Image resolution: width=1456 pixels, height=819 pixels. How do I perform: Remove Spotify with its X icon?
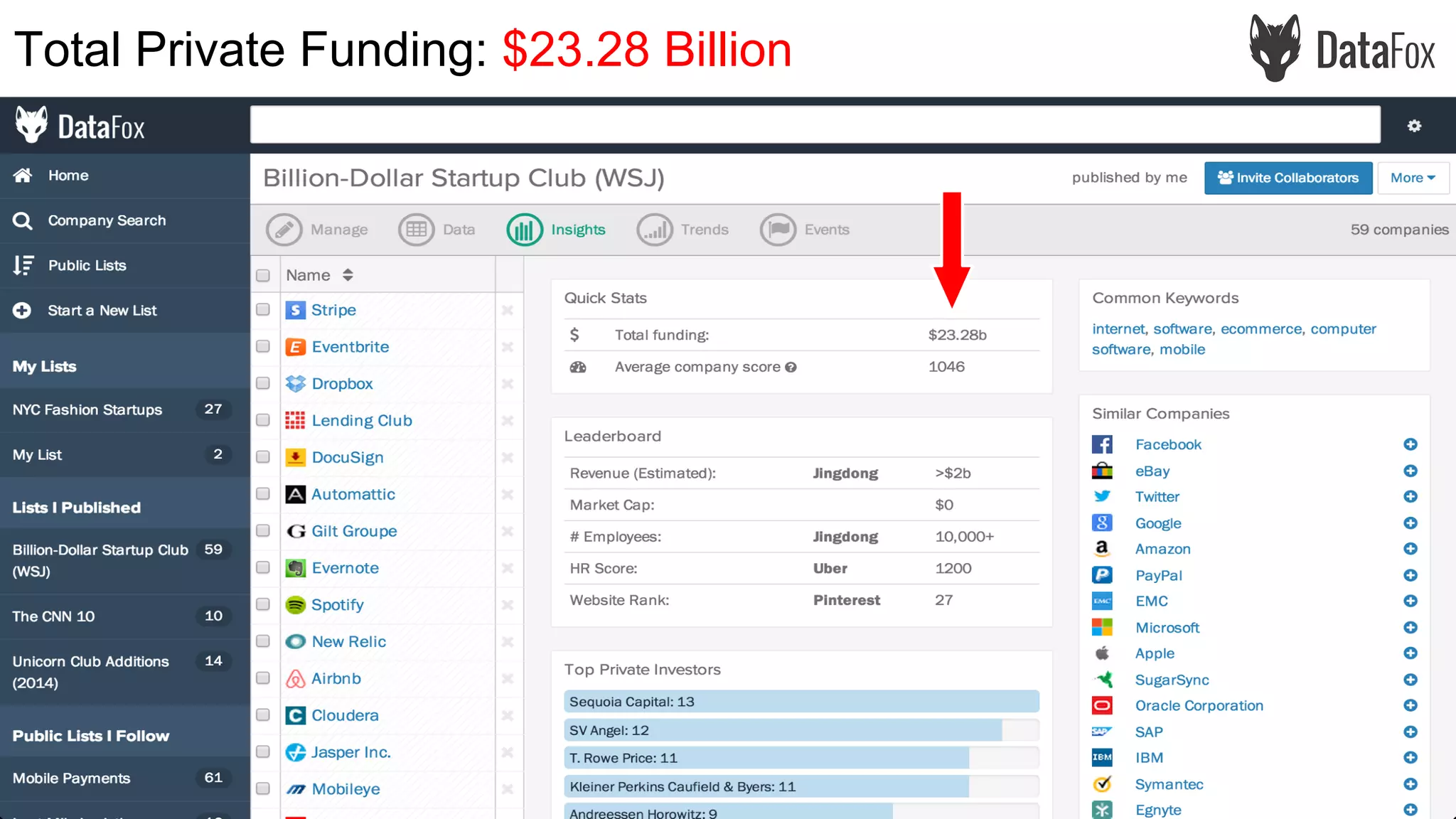tap(508, 605)
